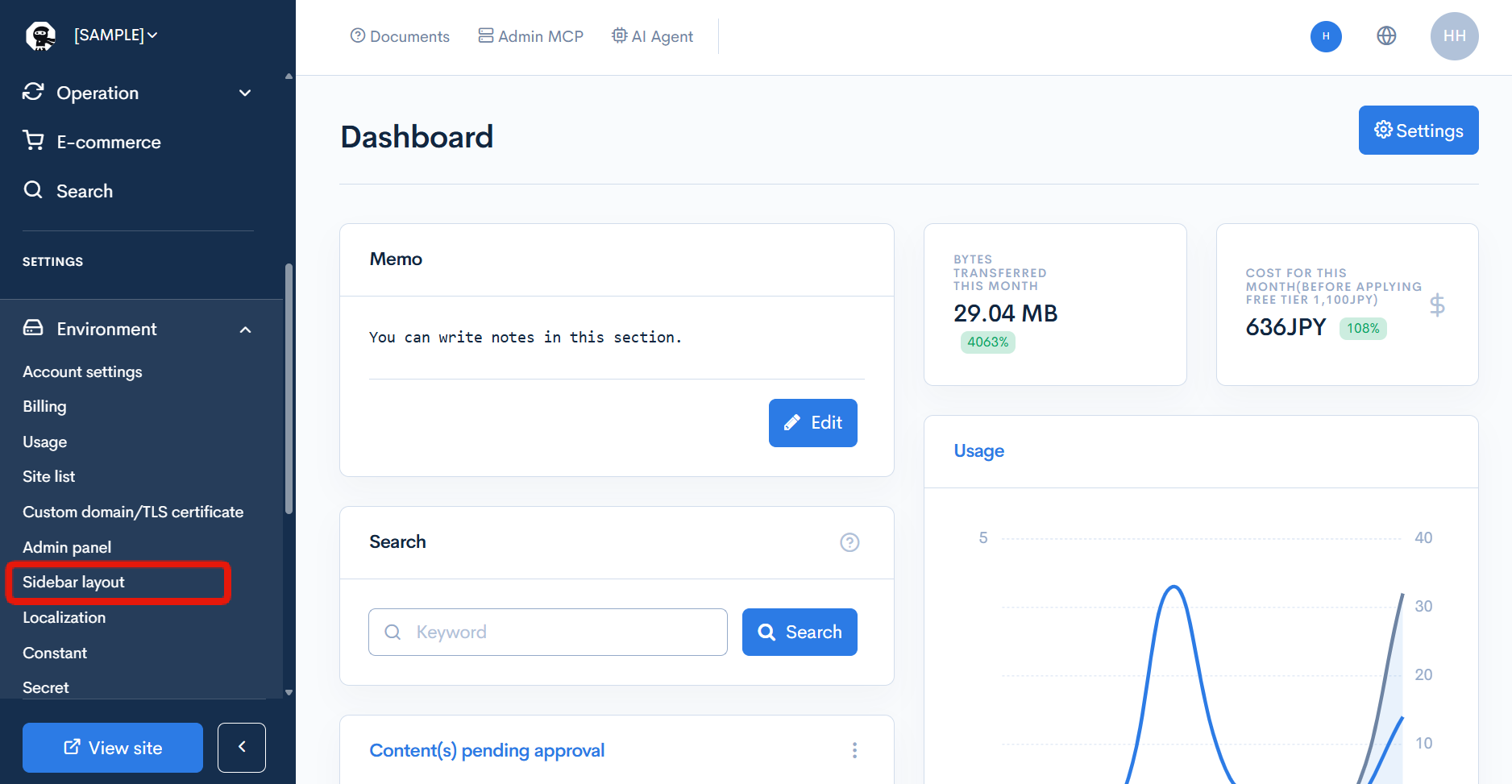Click the ninja logo icon
The image size is (1512, 784).
click(x=40, y=35)
